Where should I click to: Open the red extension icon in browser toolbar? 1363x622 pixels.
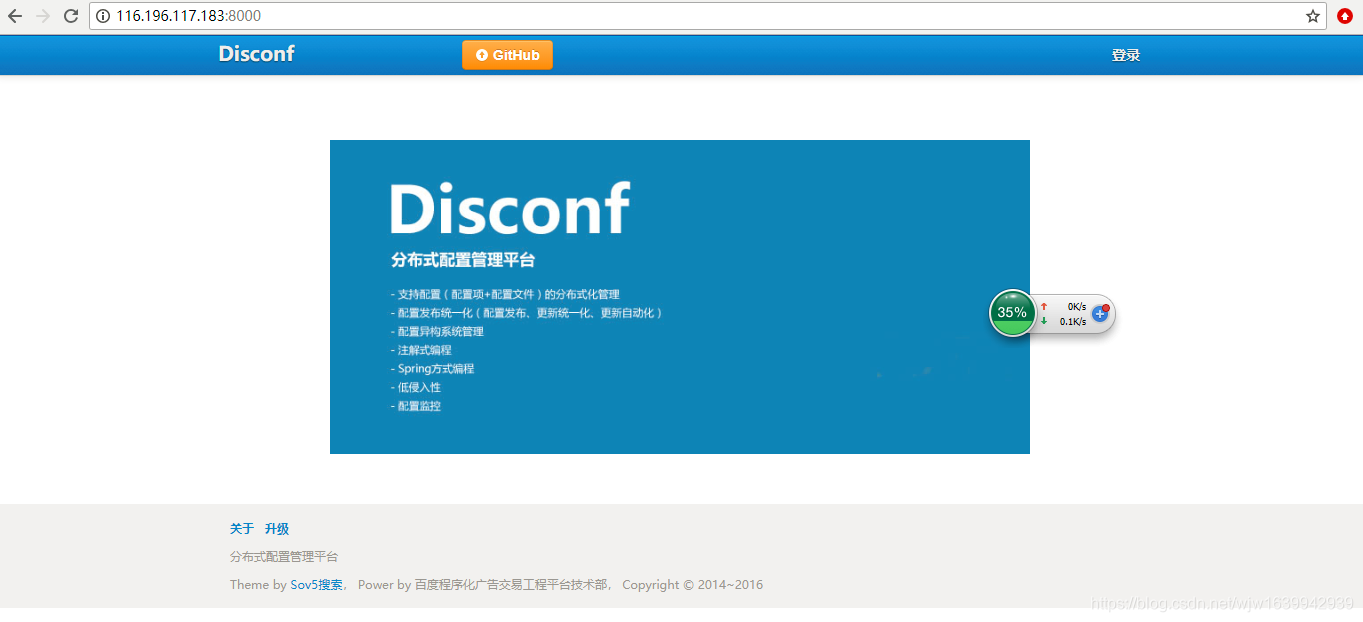(x=1345, y=16)
